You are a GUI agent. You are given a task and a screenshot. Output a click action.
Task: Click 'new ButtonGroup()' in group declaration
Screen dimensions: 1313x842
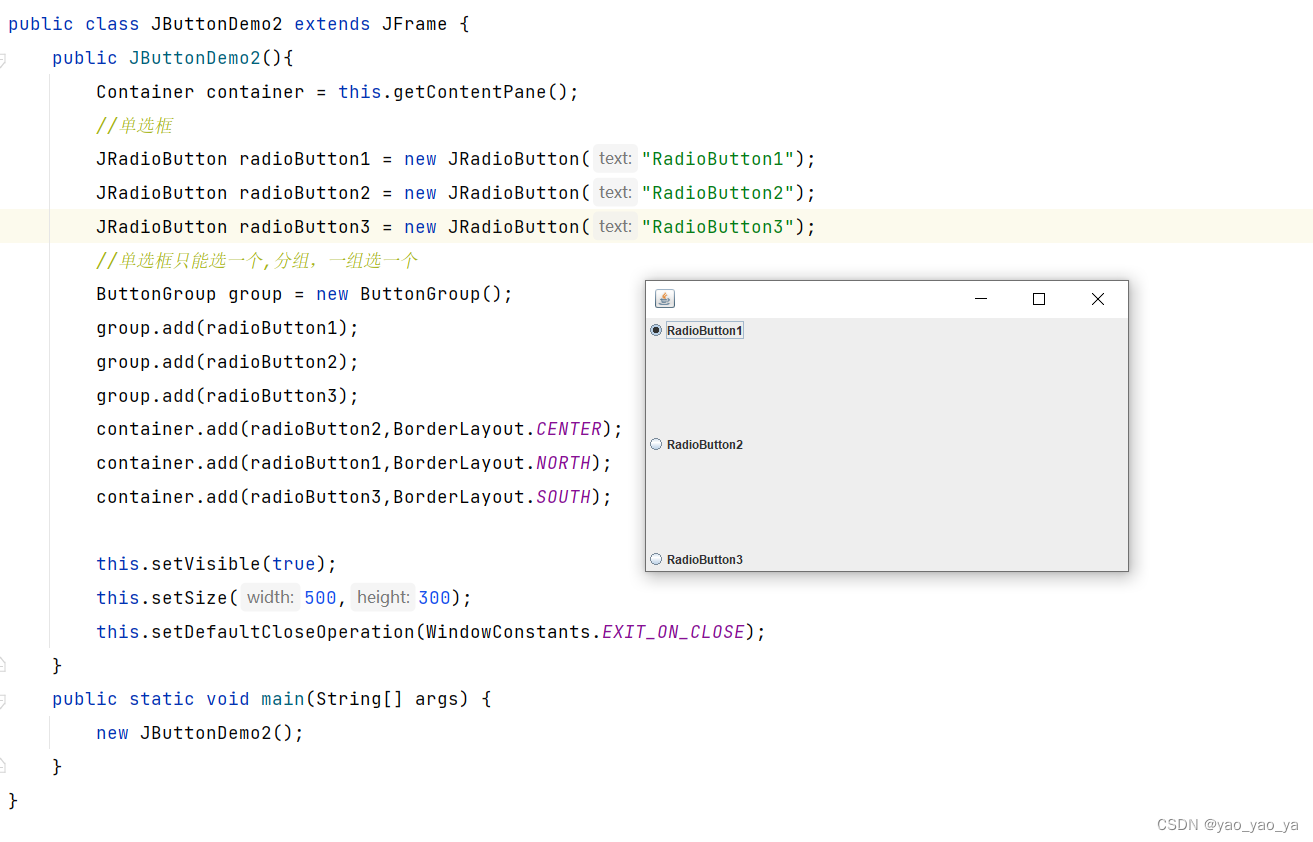(x=409, y=295)
